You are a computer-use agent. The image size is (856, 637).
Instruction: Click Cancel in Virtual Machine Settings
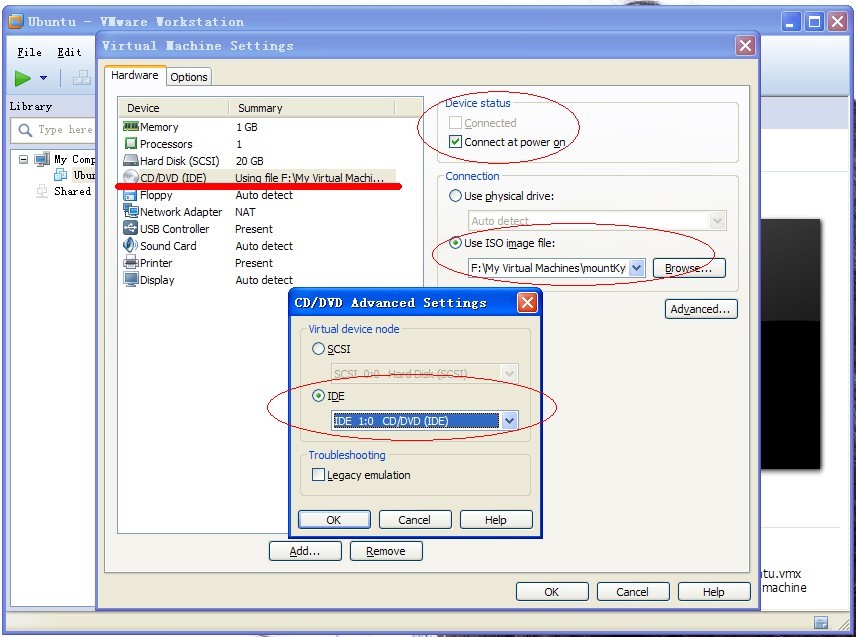pyautogui.click(x=633, y=592)
